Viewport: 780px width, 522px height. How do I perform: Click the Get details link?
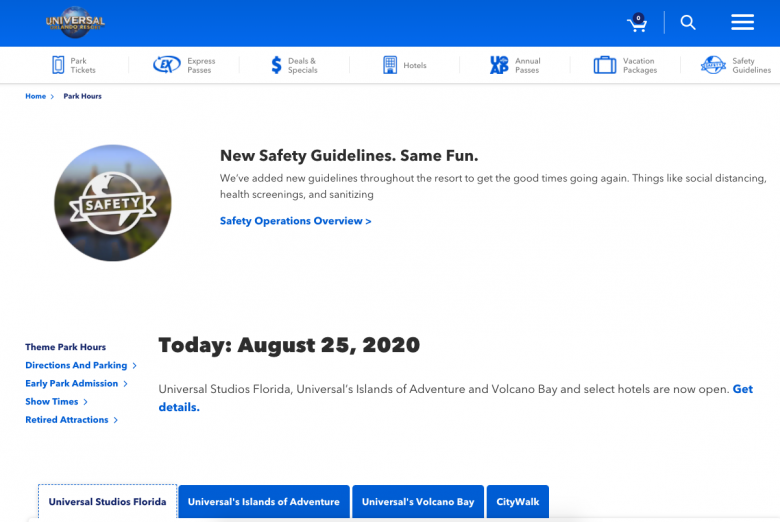pos(743,389)
